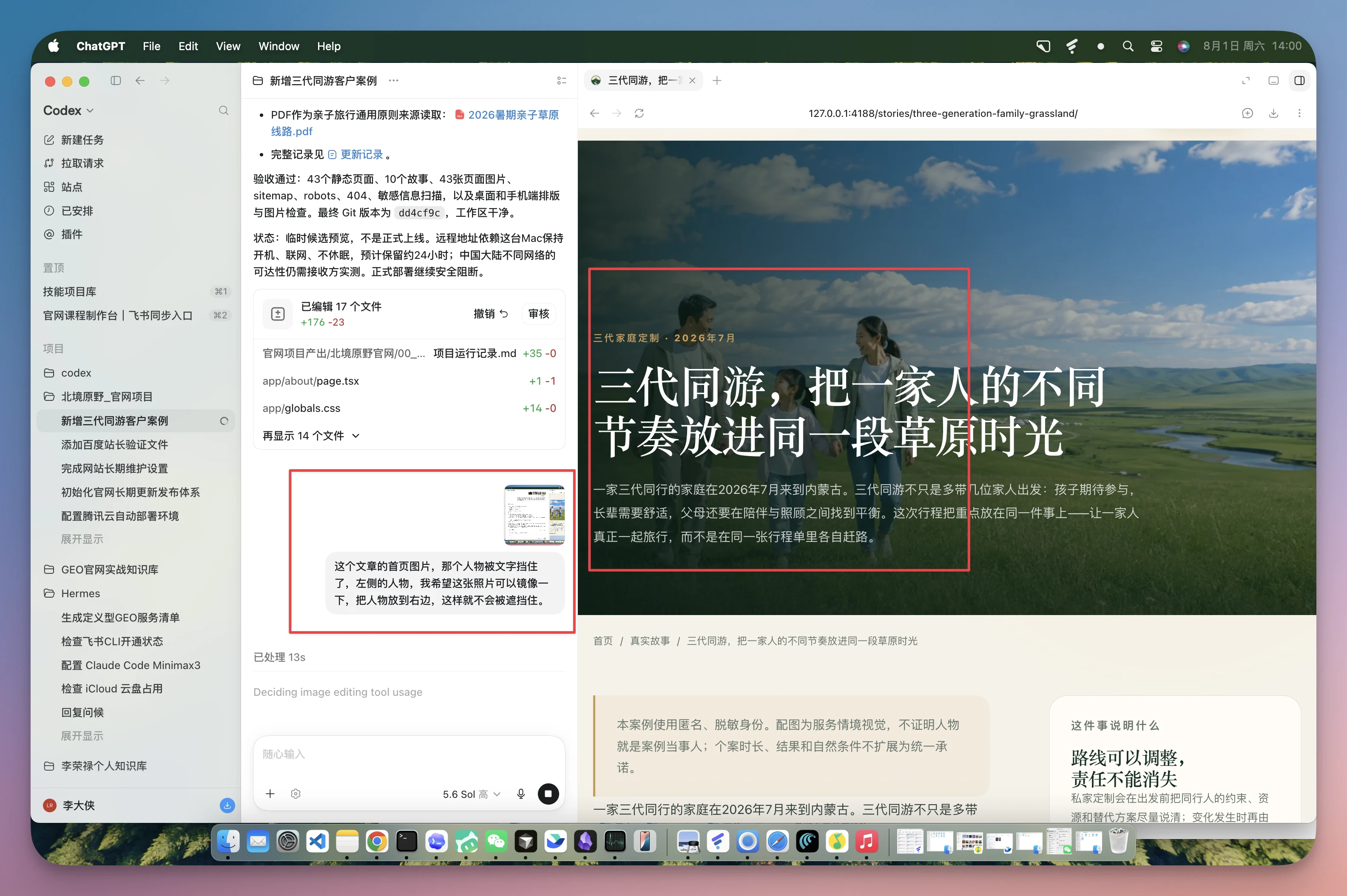Focus the 随心输入 message input
The height and width of the screenshot is (896, 1347).
tap(409, 754)
